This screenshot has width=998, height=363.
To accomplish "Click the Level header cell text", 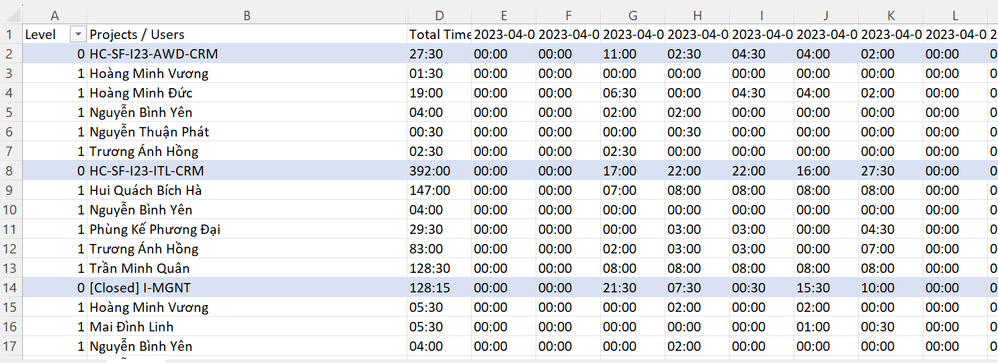I will pyautogui.click(x=40, y=34).
